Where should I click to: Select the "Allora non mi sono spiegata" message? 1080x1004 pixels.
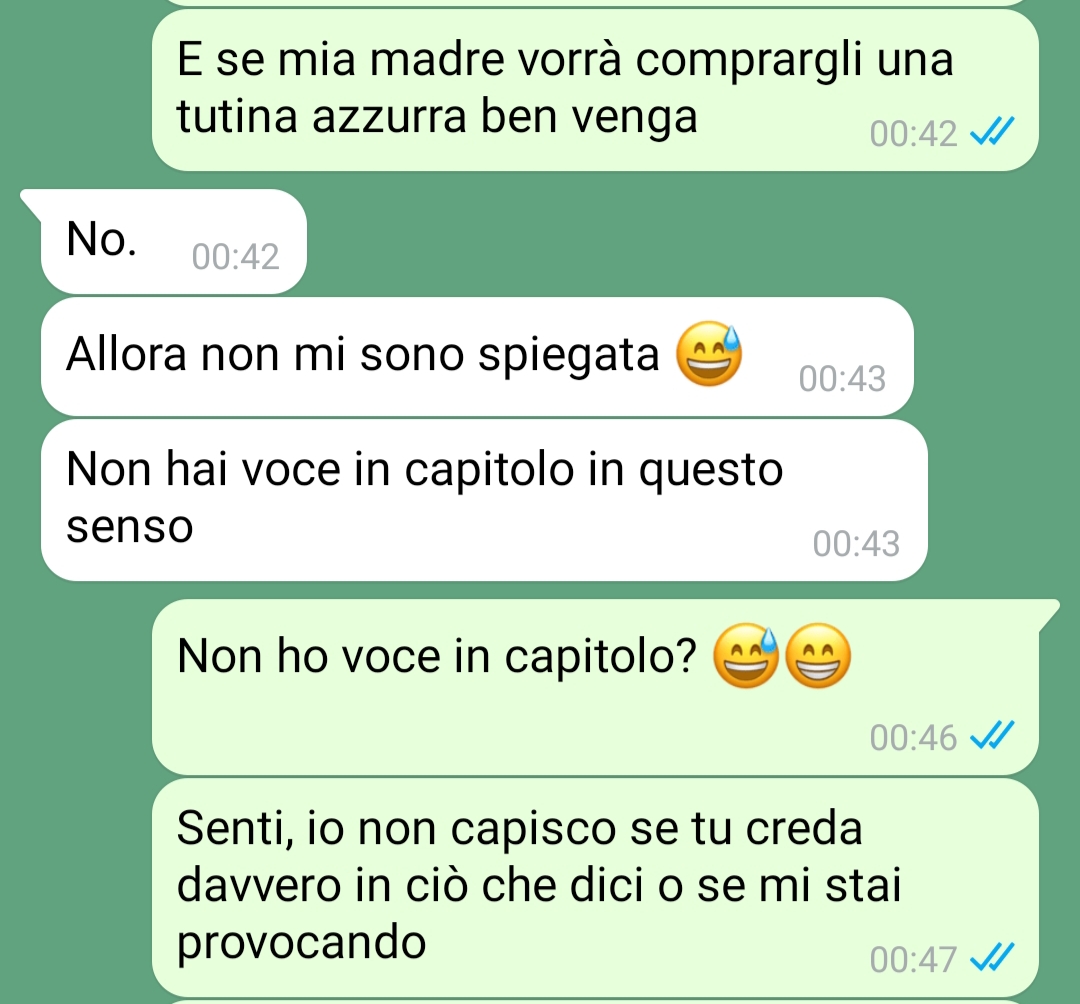(477, 357)
